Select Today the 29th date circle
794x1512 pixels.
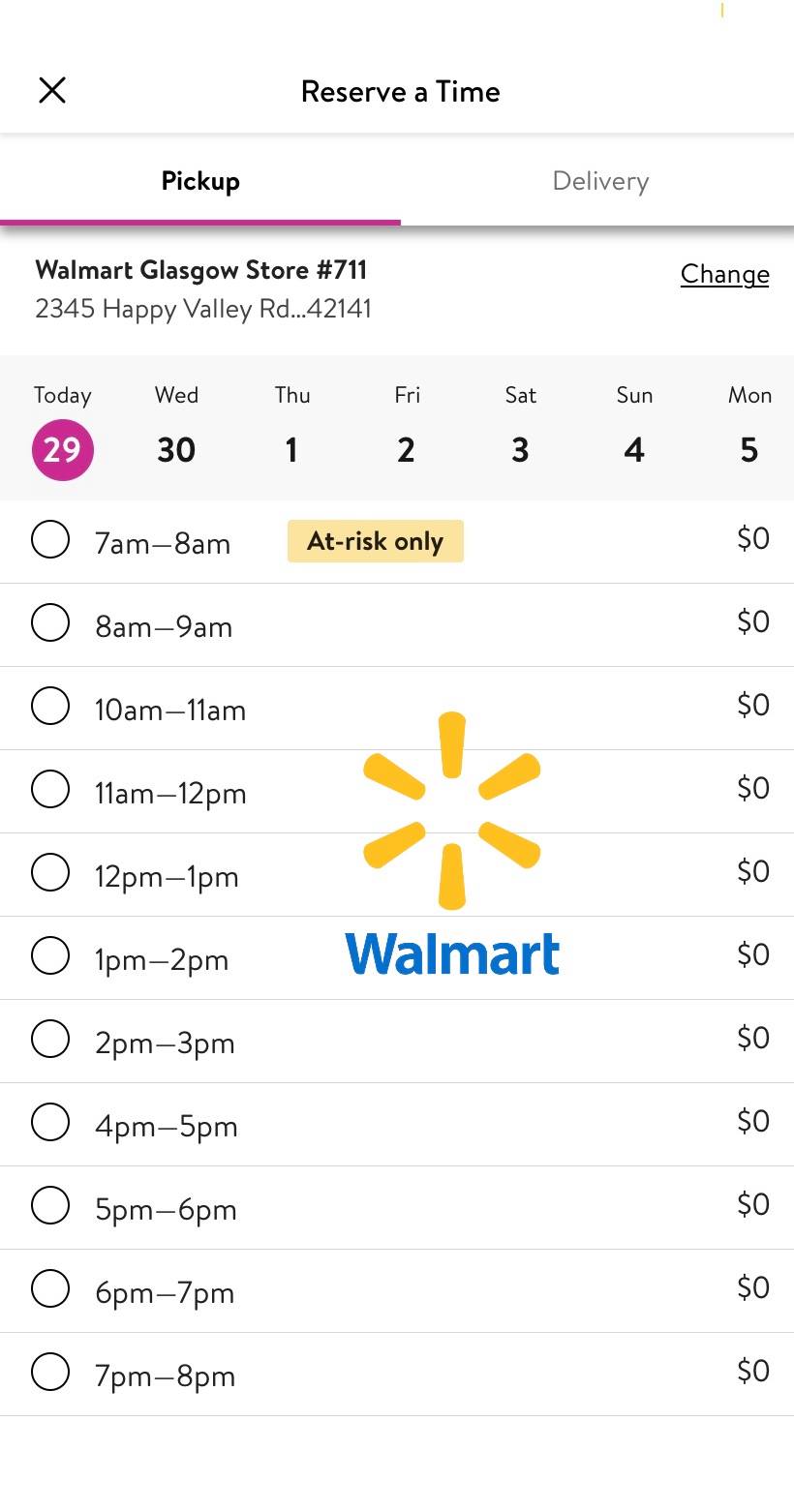(x=63, y=450)
